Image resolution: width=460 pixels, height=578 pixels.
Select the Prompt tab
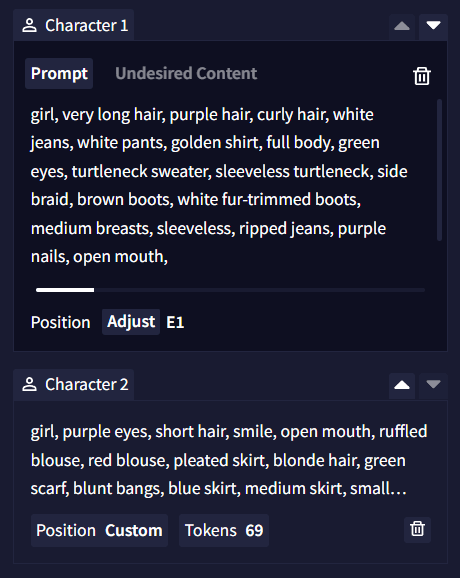coord(59,73)
